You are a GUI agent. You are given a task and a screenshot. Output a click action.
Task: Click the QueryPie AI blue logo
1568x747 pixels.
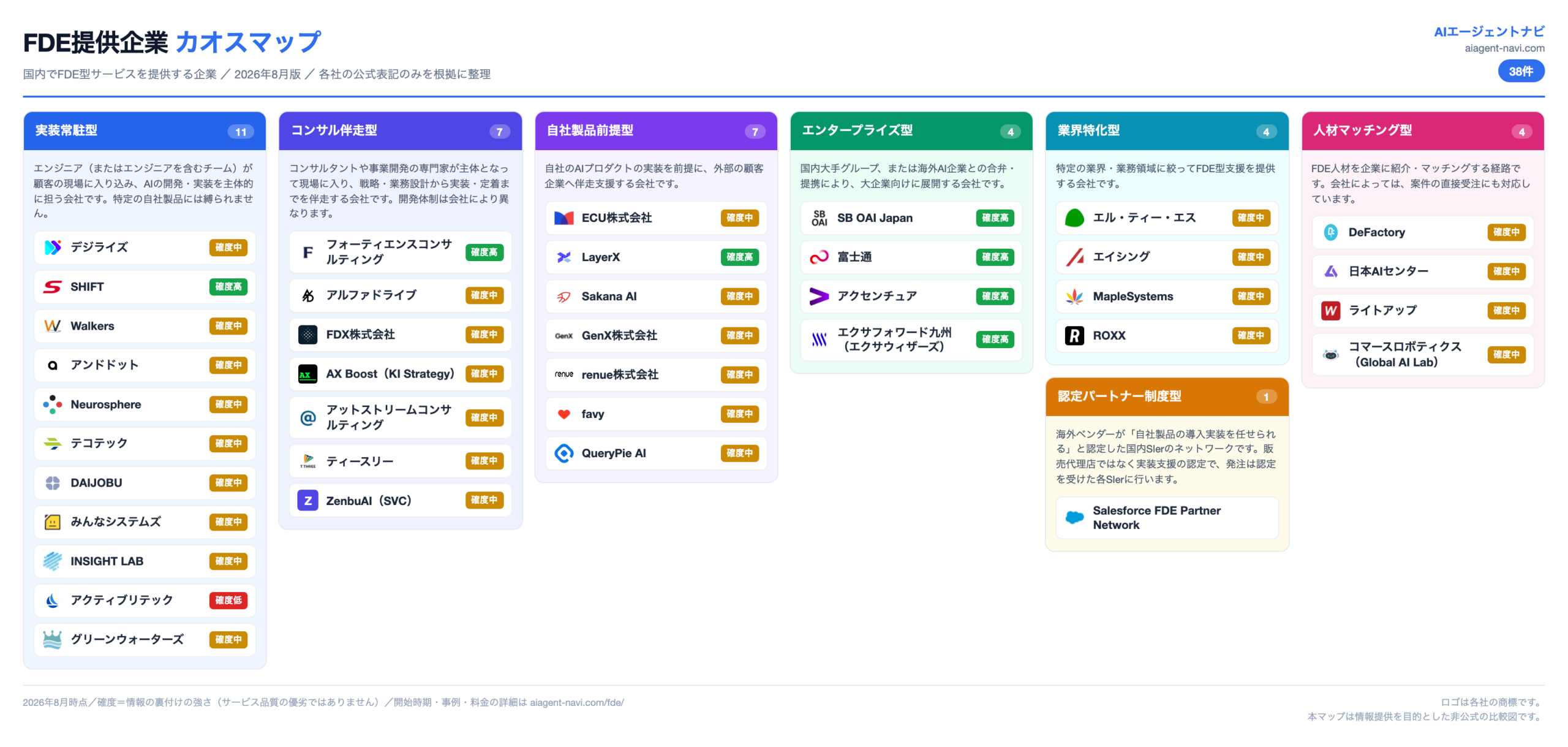[563, 453]
